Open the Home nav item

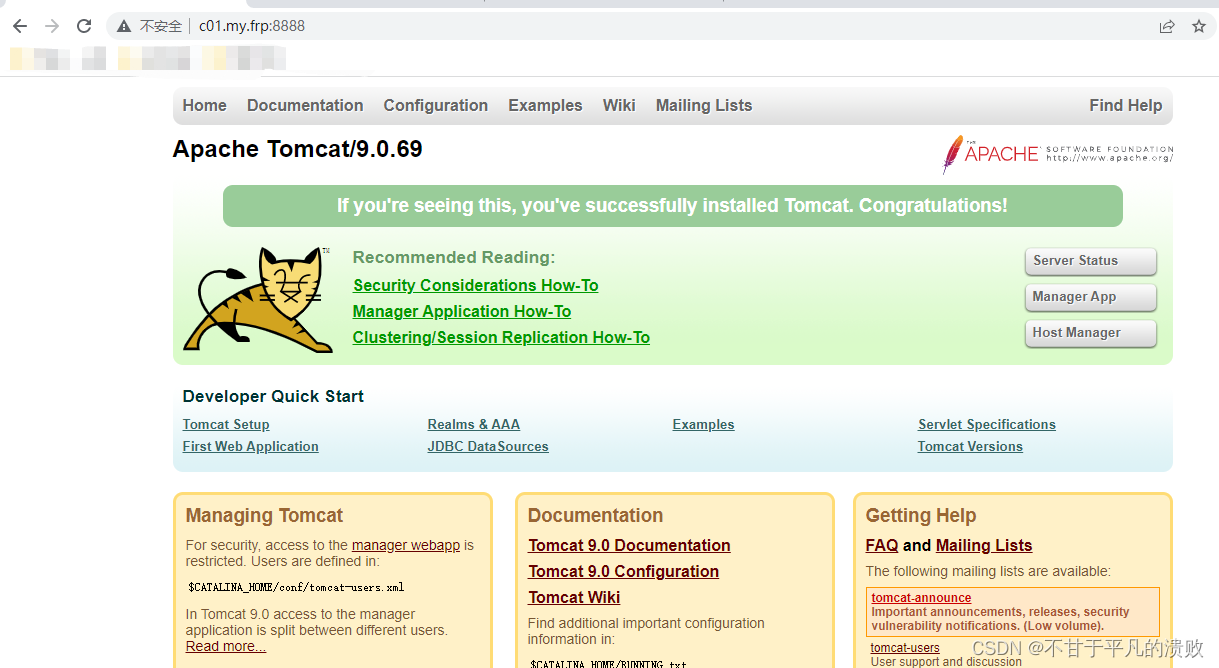click(205, 105)
